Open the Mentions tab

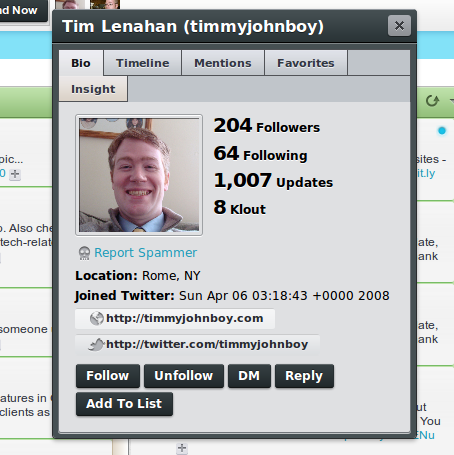click(223, 63)
